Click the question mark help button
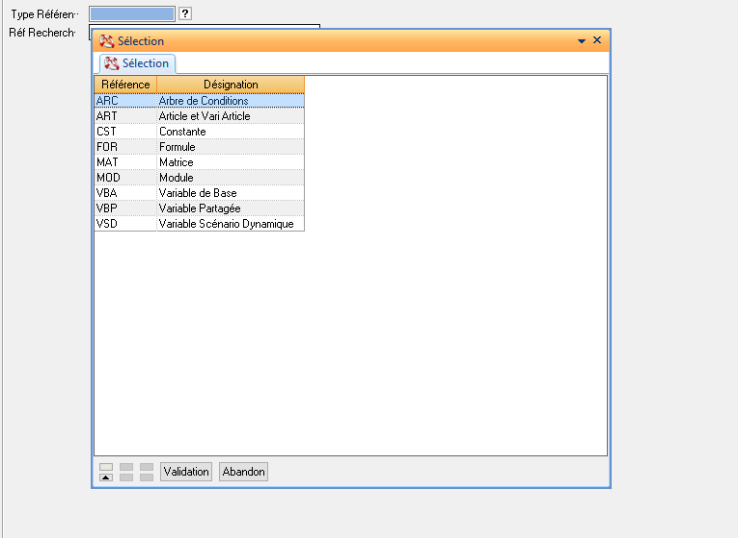Screen dimensions: 738x538 tap(185, 14)
